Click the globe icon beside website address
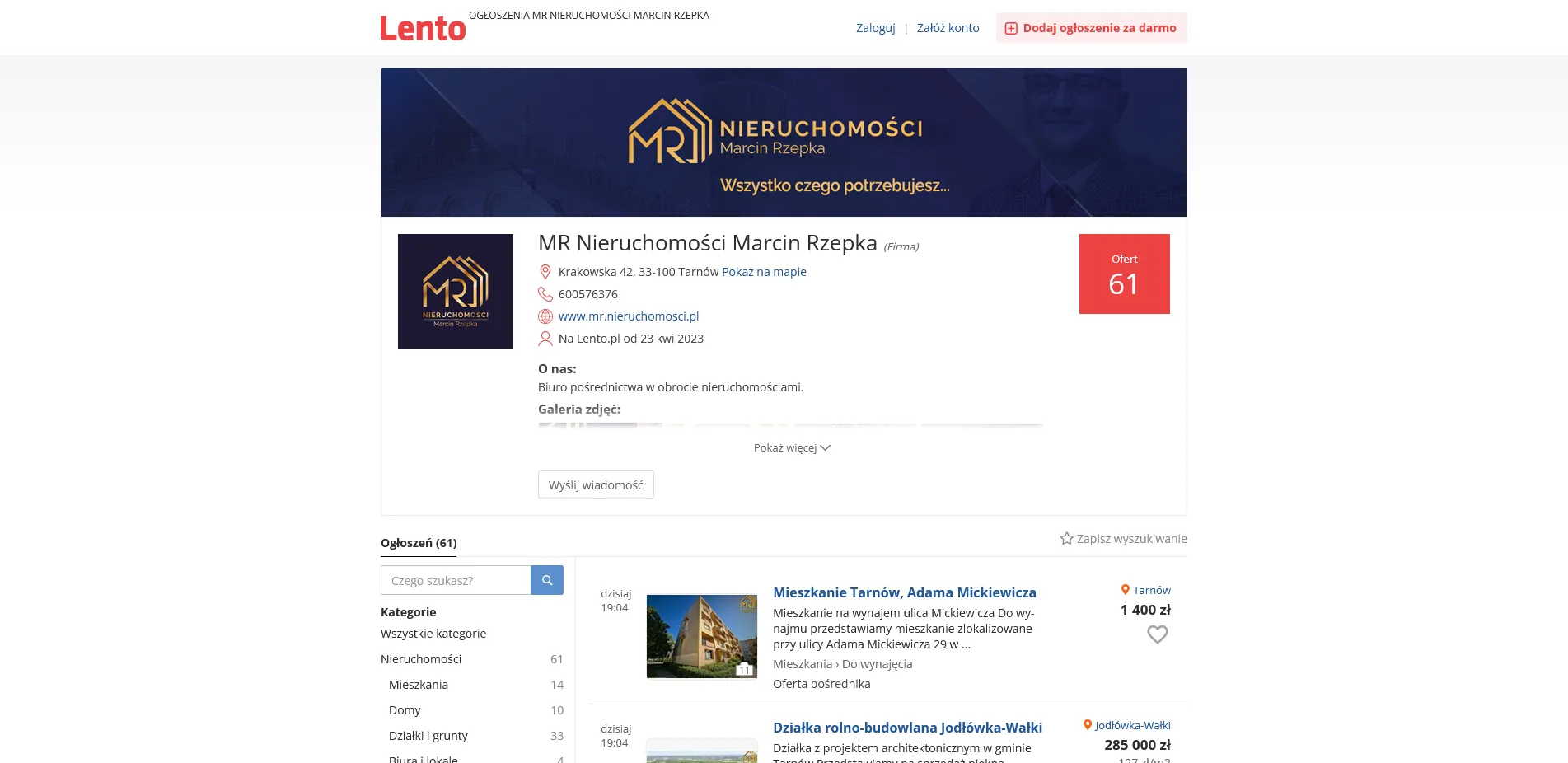 tap(545, 316)
